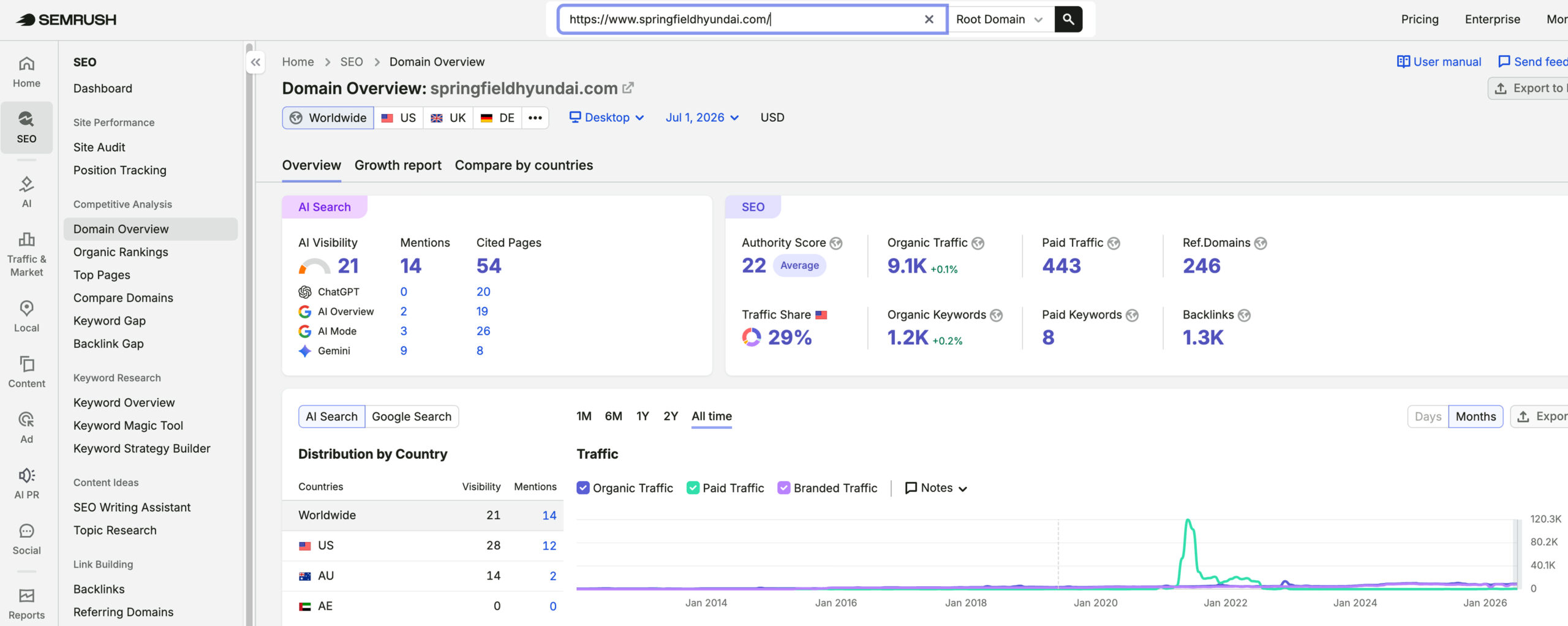Click Organic Traffic info globe icon
Screen dimensions: 1568x626
coord(978,243)
